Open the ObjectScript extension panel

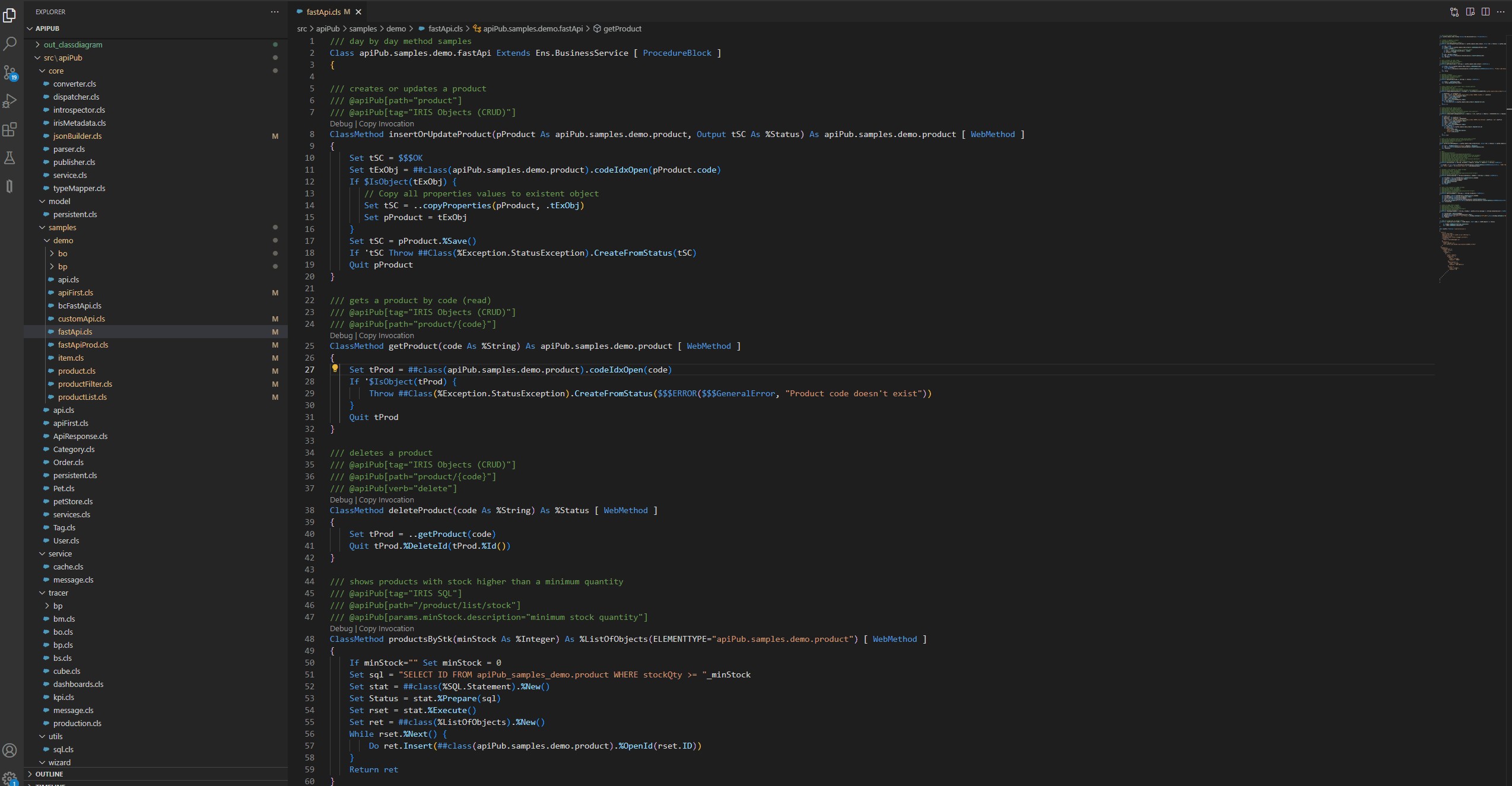10,186
